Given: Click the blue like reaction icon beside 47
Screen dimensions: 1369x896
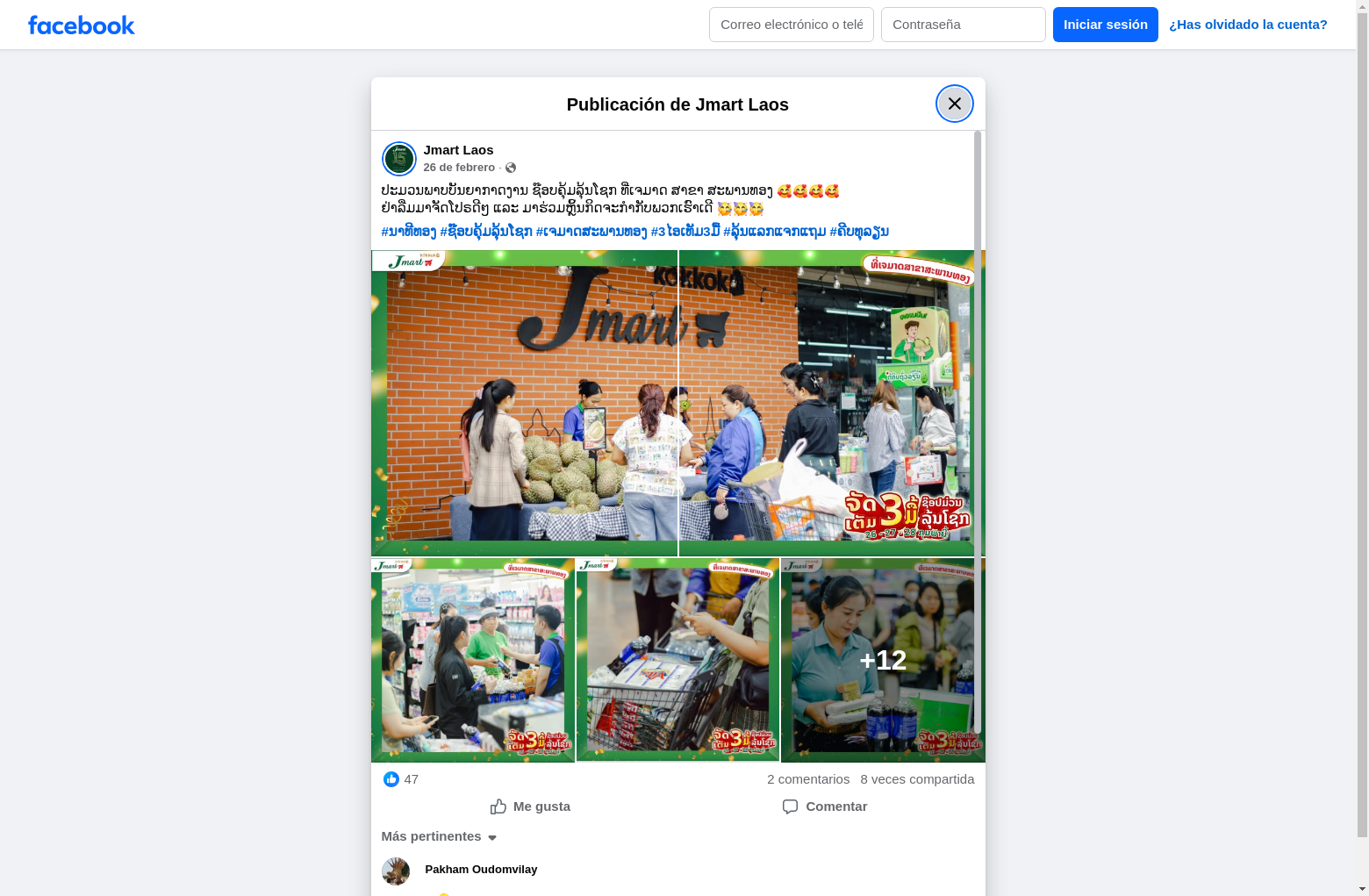Looking at the screenshot, I should pos(391,779).
